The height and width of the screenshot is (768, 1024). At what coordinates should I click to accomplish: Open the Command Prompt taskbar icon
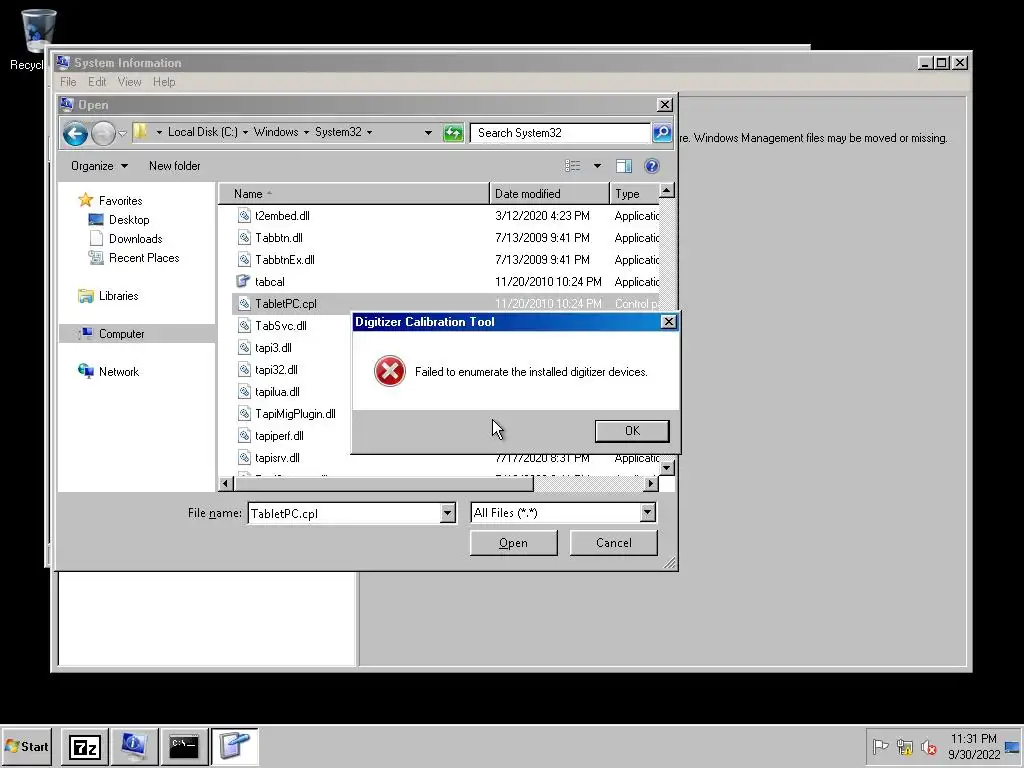tap(184, 746)
